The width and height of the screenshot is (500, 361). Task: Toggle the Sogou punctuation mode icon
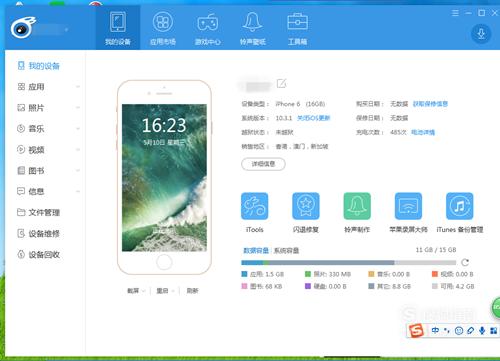pyautogui.click(x=447, y=330)
